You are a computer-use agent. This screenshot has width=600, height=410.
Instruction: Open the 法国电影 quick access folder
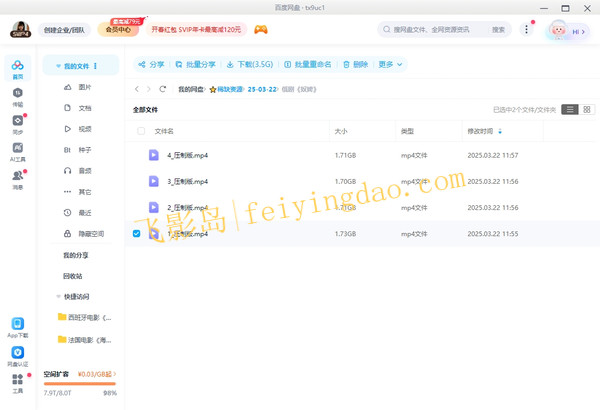pyautogui.click(x=85, y=340)
